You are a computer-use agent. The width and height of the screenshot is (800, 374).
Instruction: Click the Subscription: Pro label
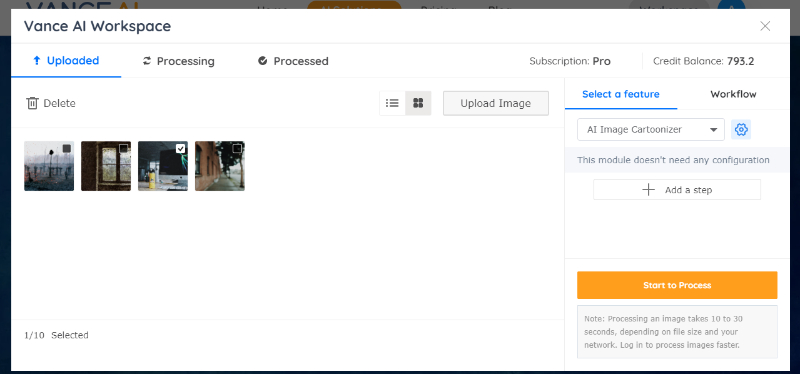pyautogui.click(x=570, y=61)
